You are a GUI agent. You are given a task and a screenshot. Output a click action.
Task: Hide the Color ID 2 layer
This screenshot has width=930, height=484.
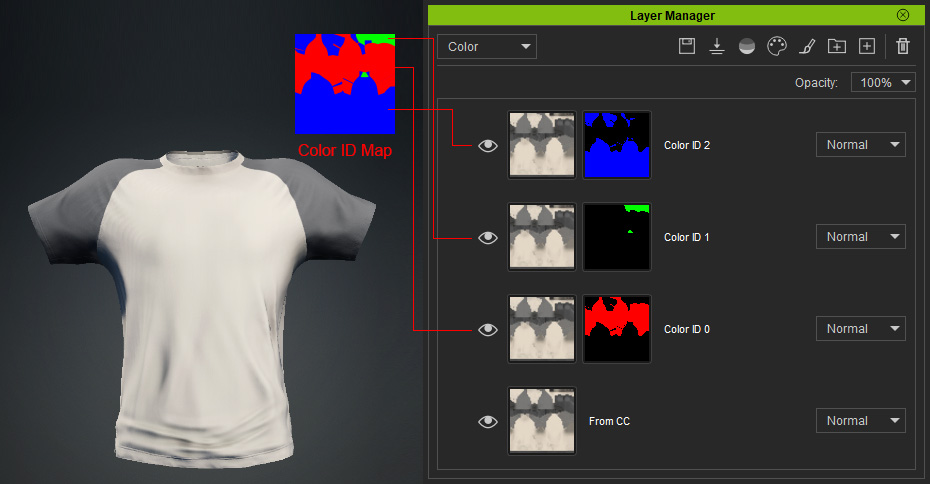[x=488, y=145]
